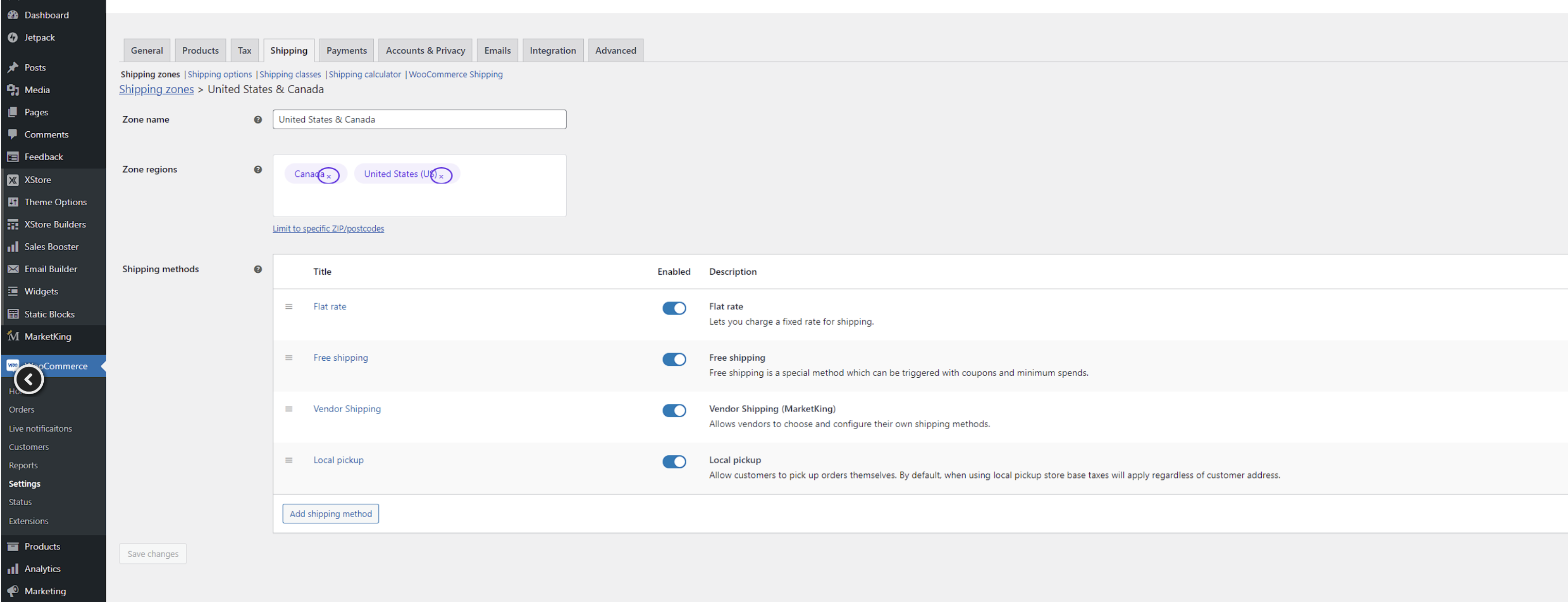The width and height of the screenshot is (1568, 602).
Task: Click the Add shipping method button
Action: click(330, 514)
